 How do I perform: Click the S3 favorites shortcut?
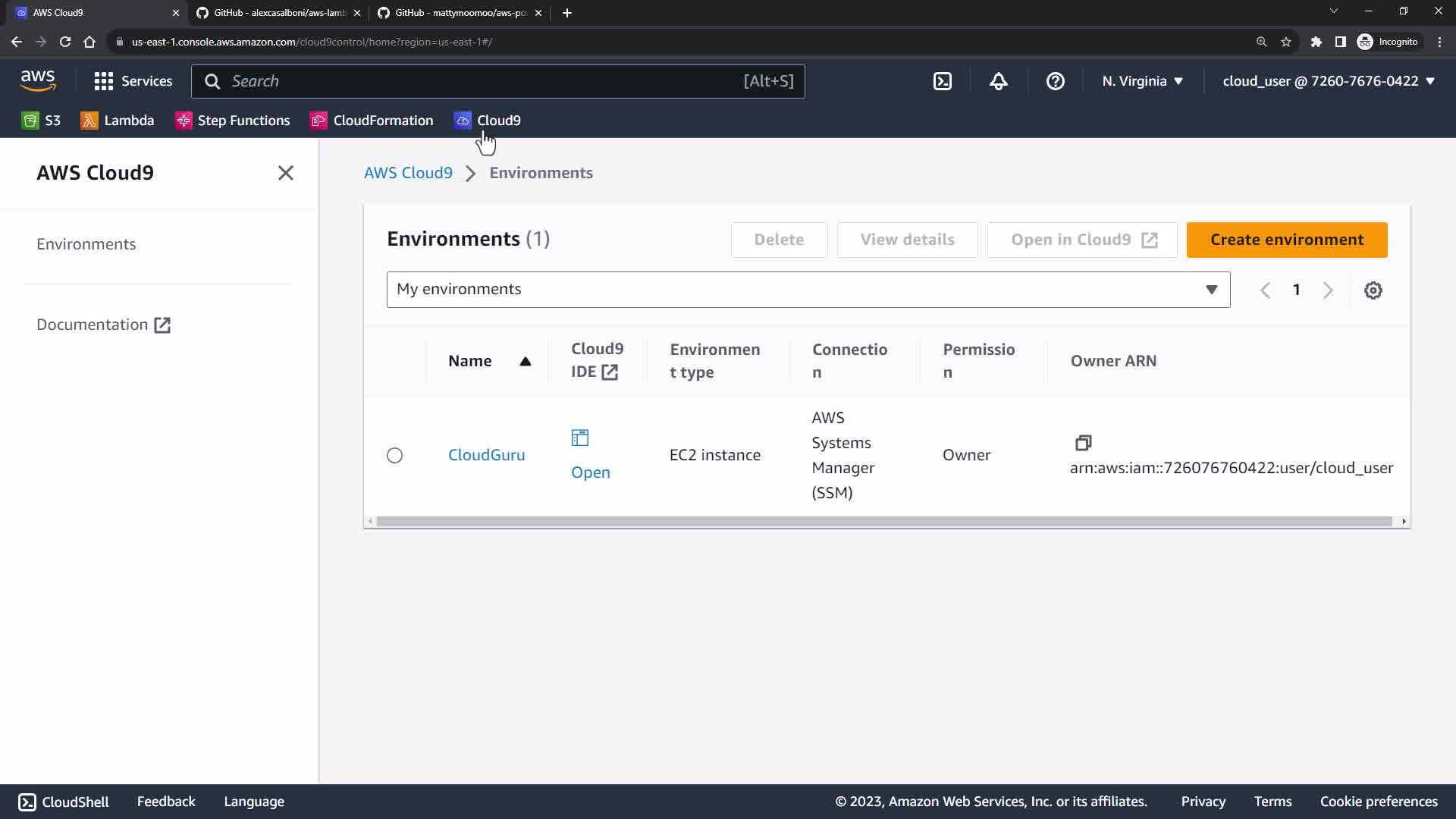tap(42, 121)
